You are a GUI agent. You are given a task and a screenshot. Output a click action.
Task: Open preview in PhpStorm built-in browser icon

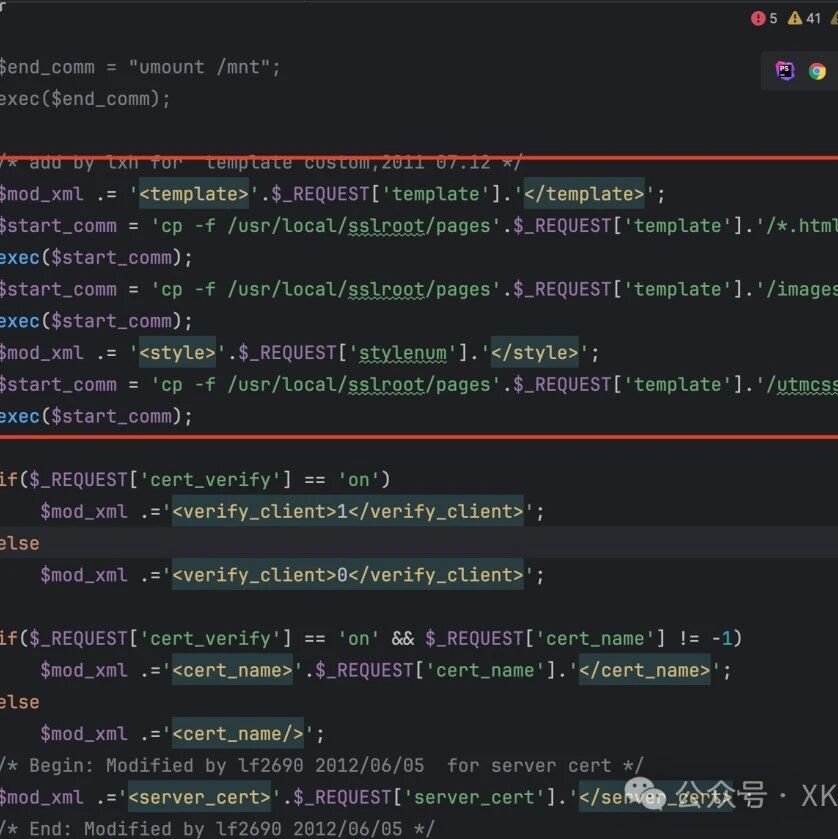(x=784, y=71)
